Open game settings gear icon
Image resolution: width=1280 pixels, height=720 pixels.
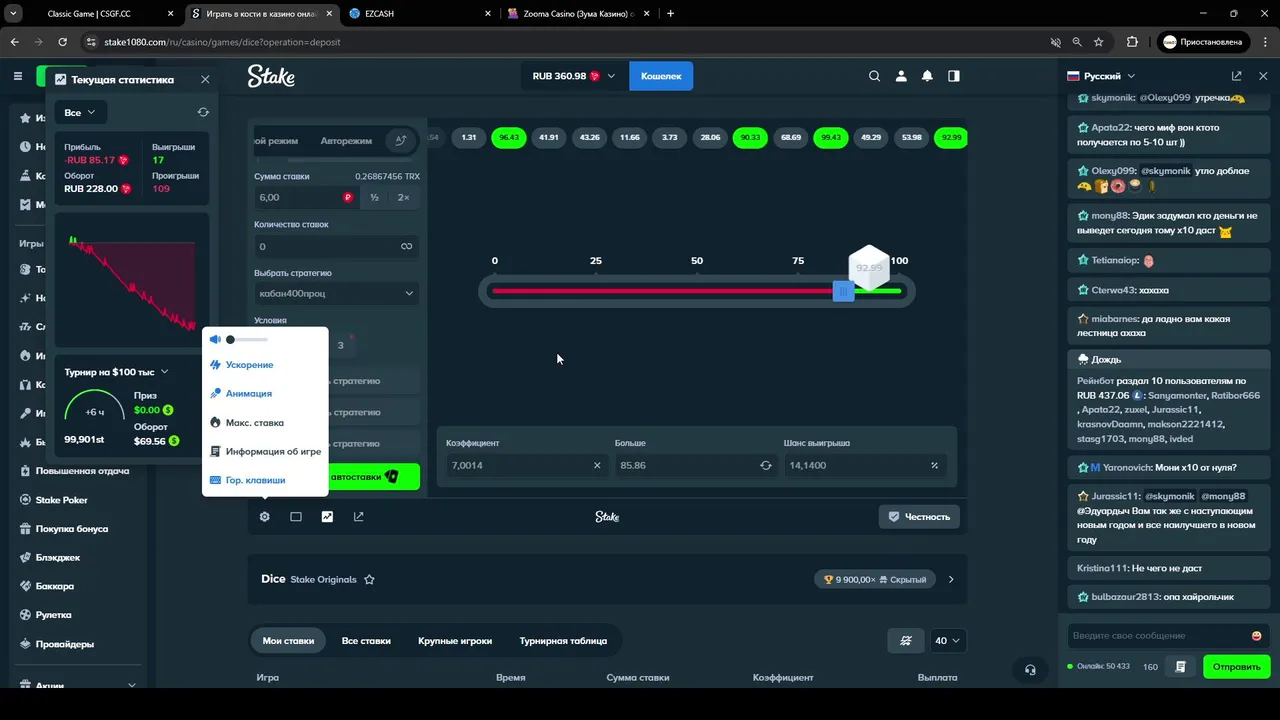click(x=264, y=517)
